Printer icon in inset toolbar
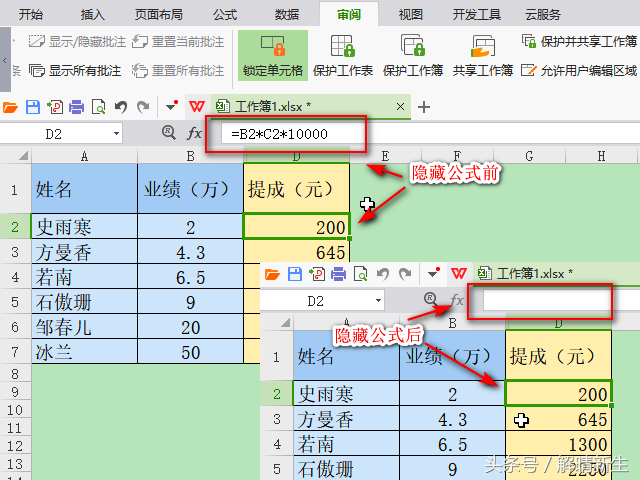 pyautogui.click(x=338, y=274)
